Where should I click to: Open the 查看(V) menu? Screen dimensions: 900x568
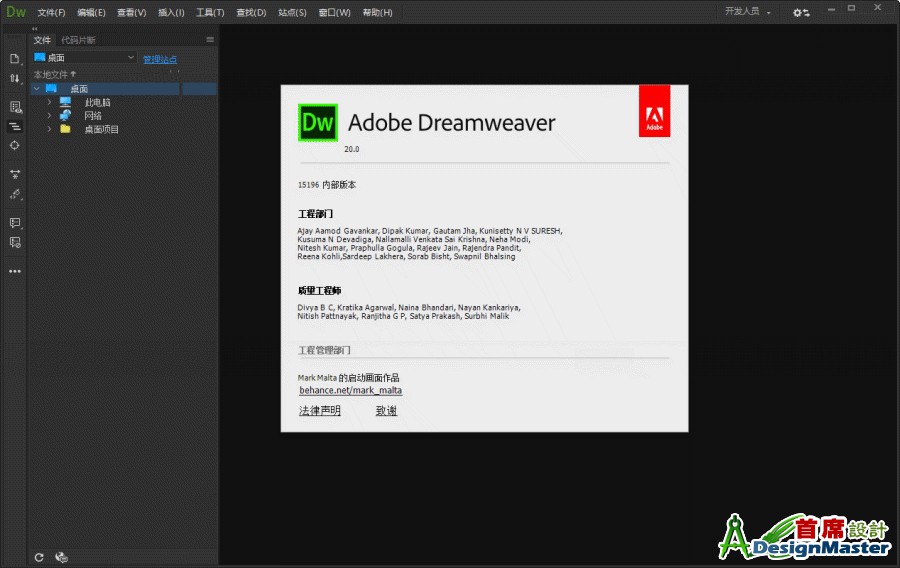[131, 12]
